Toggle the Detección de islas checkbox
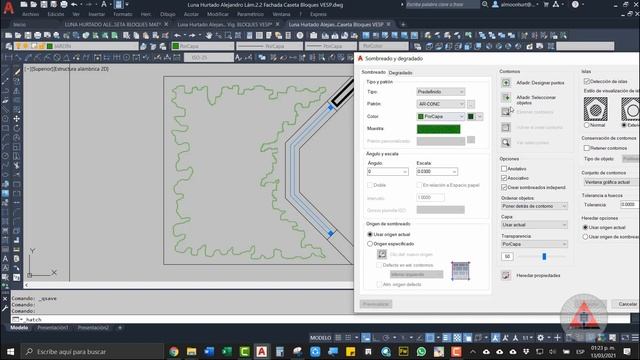Viewport: 640px width, 360px height. pyautogui.click(x=587, y=82)
